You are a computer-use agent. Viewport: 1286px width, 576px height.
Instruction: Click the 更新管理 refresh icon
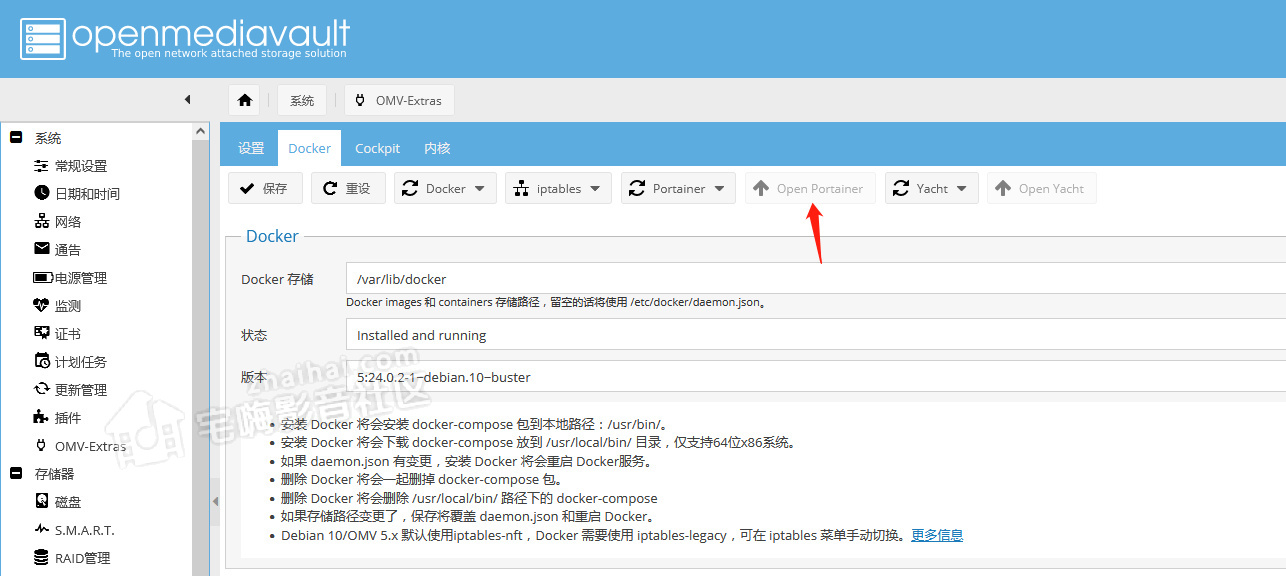(41, 389)
